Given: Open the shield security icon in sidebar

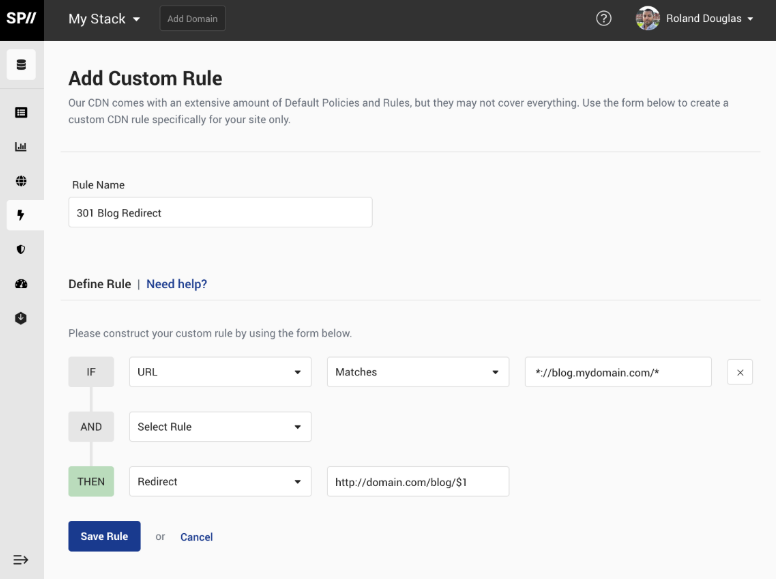Looking at the screenshot, I should 21,249.
